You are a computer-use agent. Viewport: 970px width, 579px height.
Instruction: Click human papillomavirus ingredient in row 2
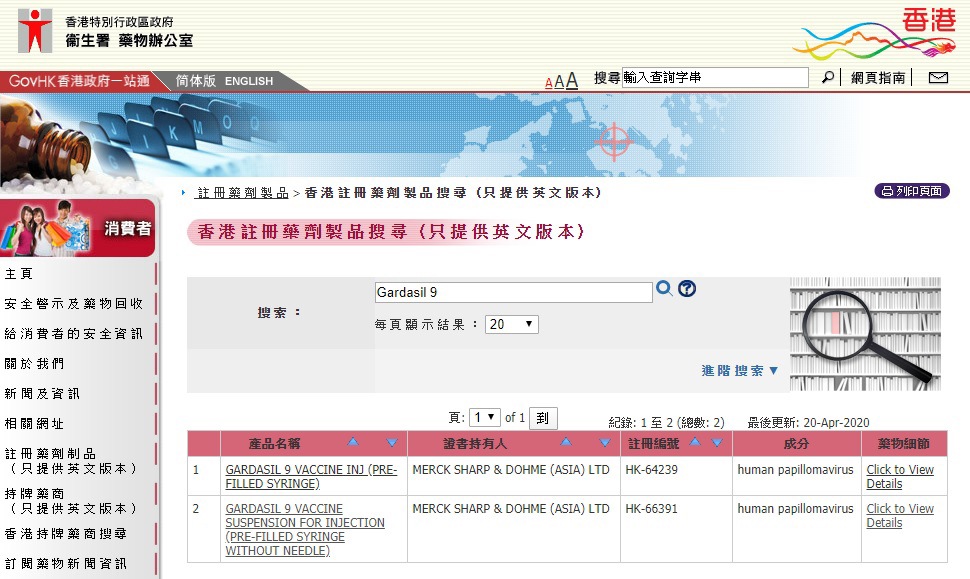[795, 508]
